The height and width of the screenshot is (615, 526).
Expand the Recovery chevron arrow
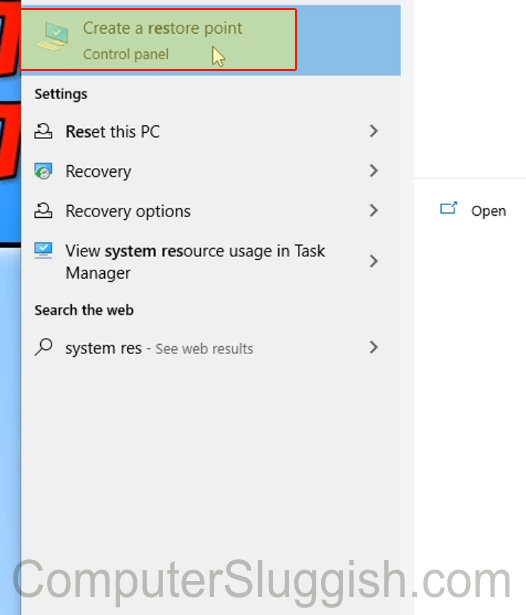click(374, 171)
